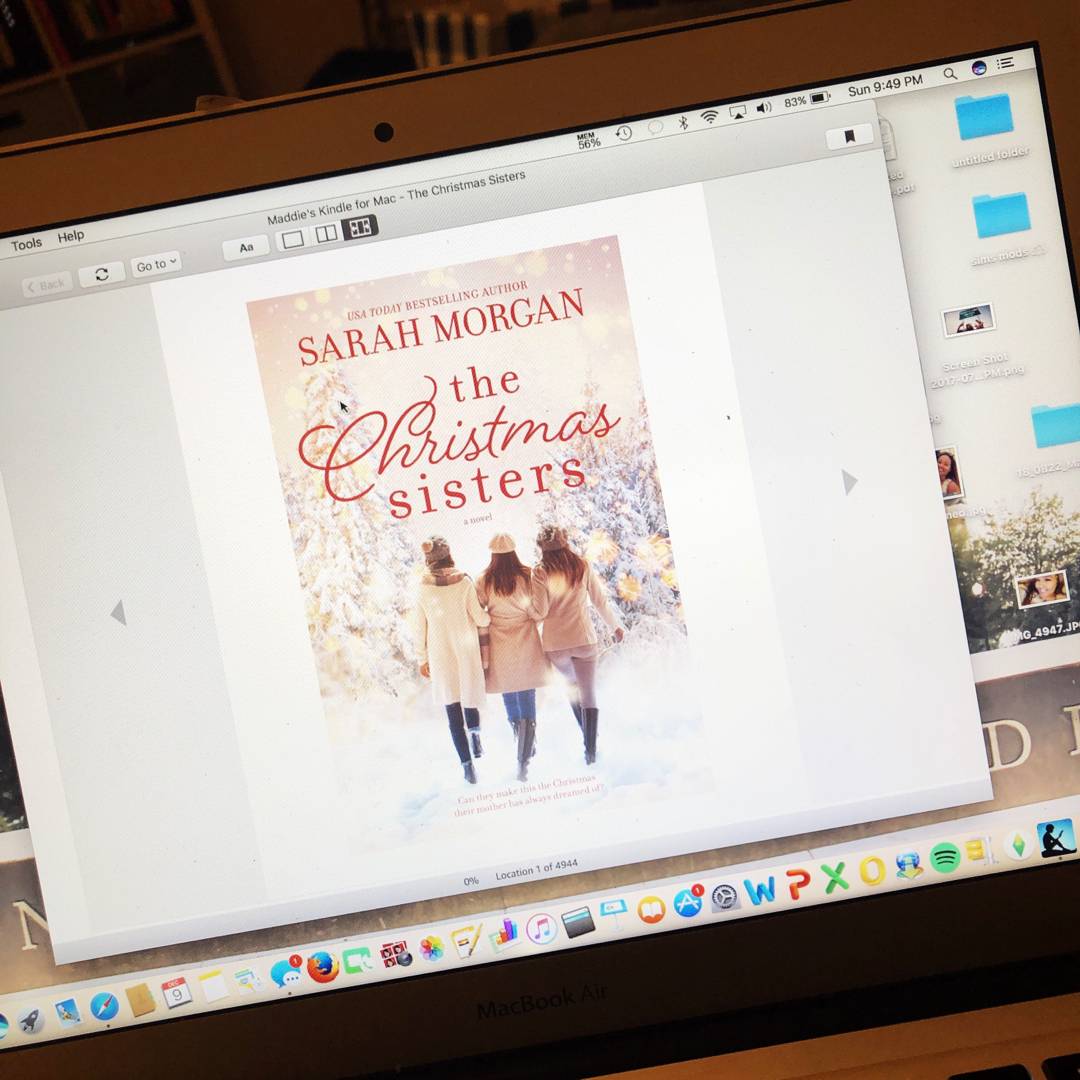Open iTunes from the dock
Screen dimensions: 1080x1080
point(541,929)
